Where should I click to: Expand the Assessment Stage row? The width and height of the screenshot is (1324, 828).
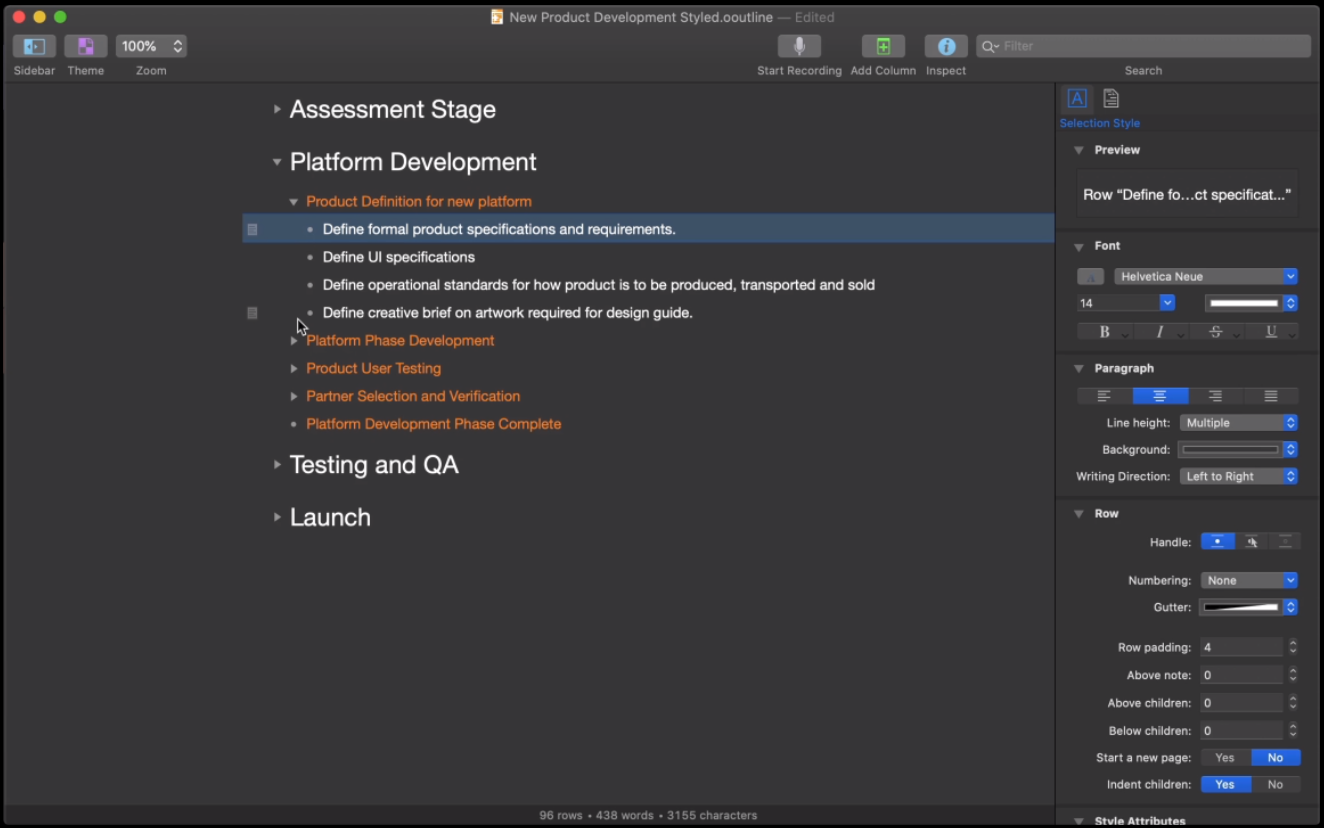point(277,109)
